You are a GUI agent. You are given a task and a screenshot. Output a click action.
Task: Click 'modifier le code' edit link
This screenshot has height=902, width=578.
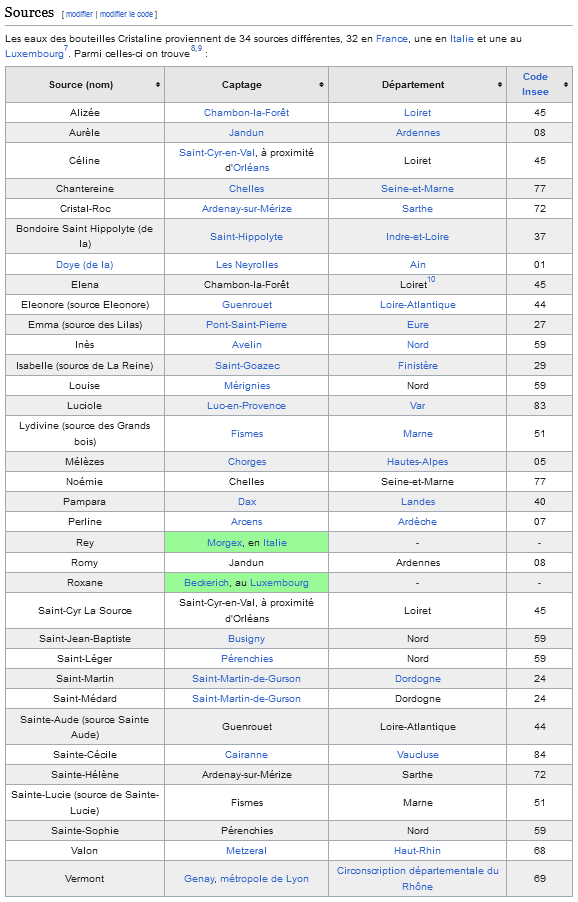click(127, 14)
